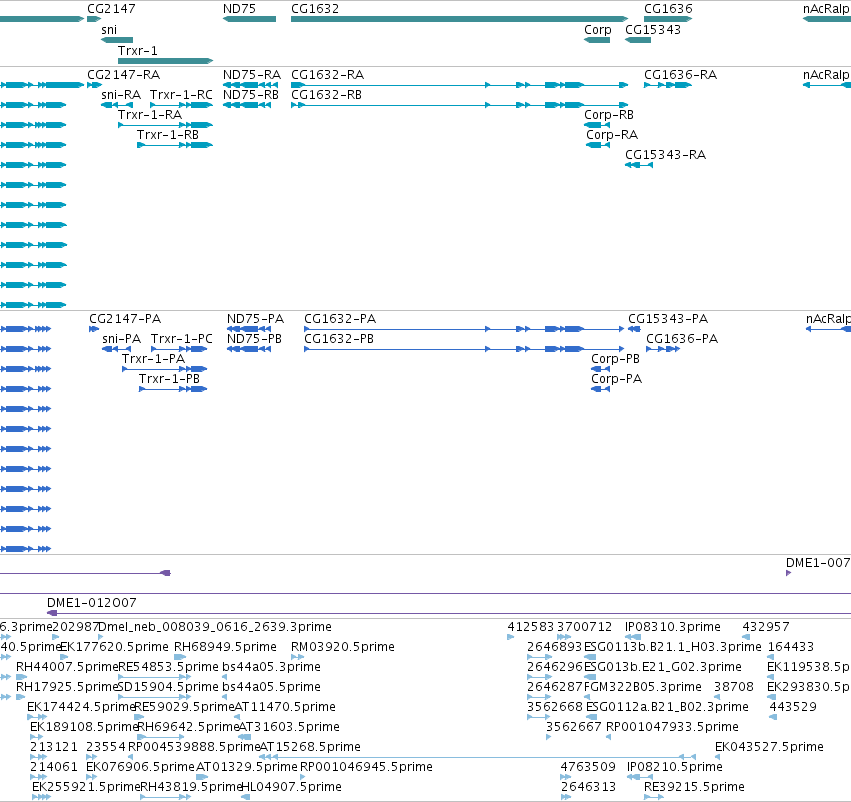Open feature 4763509
This screenshot has height=802, width=851.
[588, 767]
